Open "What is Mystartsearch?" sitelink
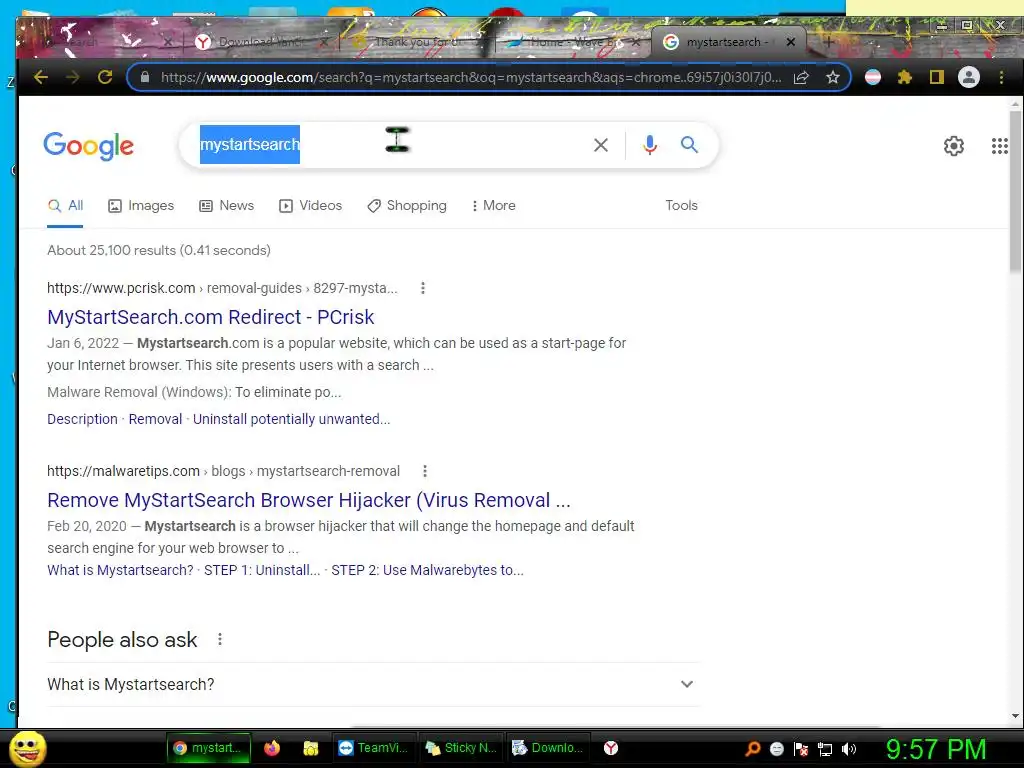Screen dimensions: 1024x768 click(x=120, y=570)
